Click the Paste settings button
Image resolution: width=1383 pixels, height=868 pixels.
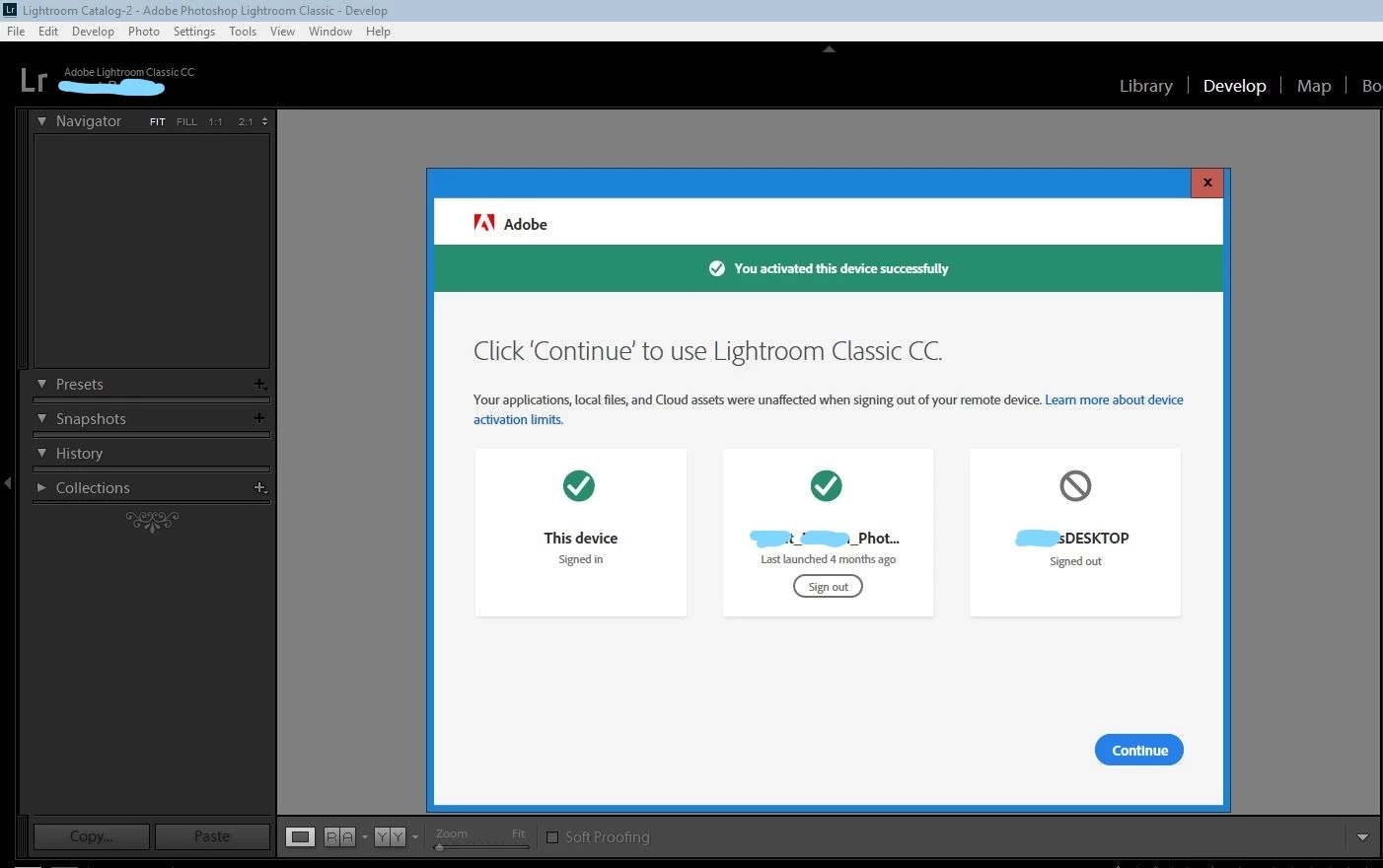pyautogui.click(x=212, y=836)
